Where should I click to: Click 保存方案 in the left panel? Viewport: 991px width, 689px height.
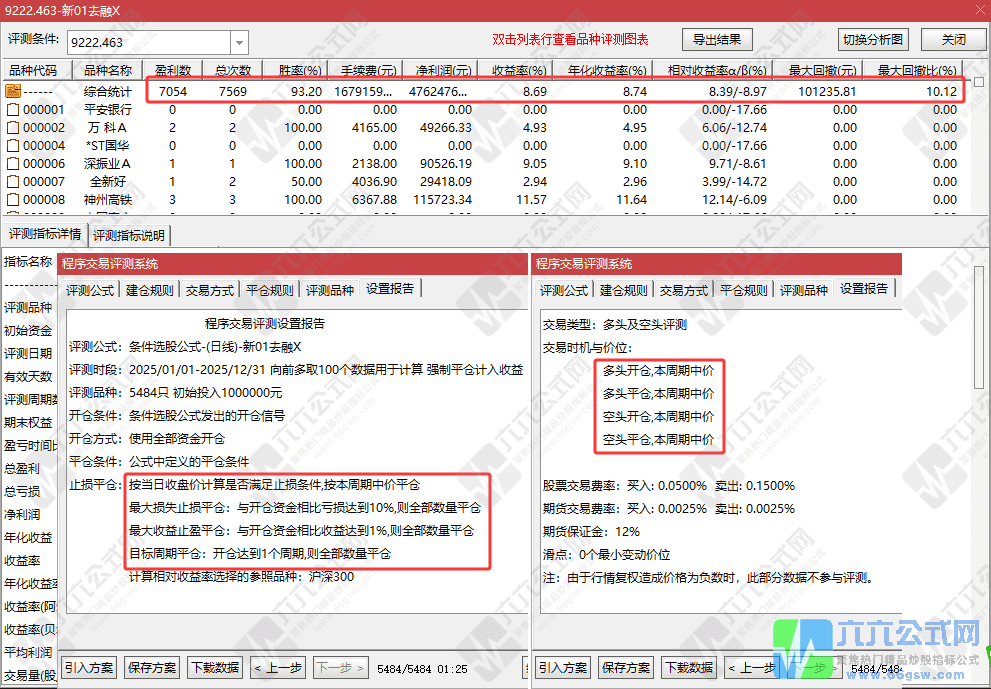pyautogui.click(x=151, y=667)
